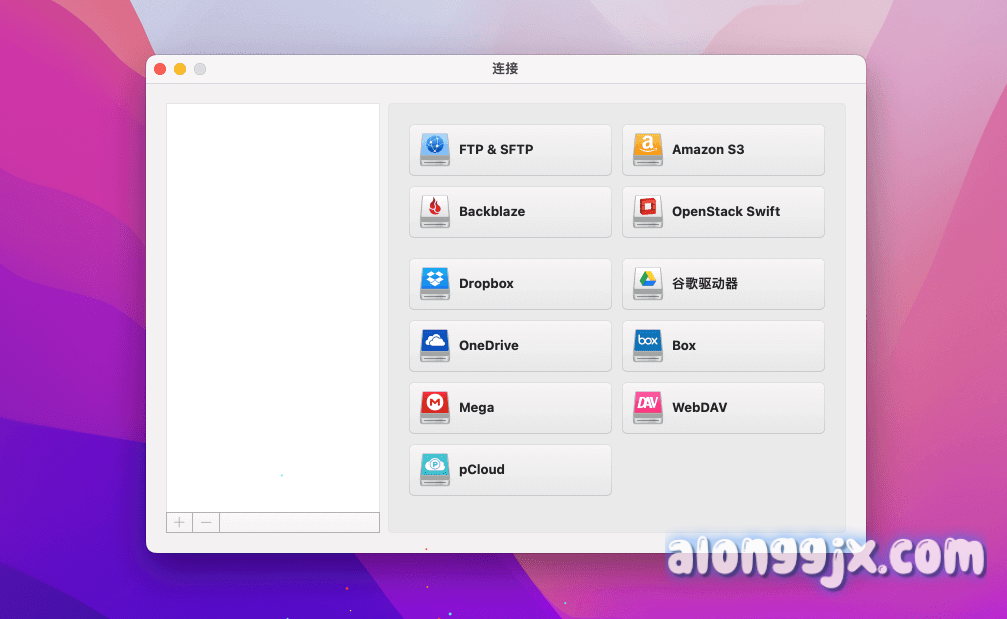Add a connection with the plus button

pos(179,522)
